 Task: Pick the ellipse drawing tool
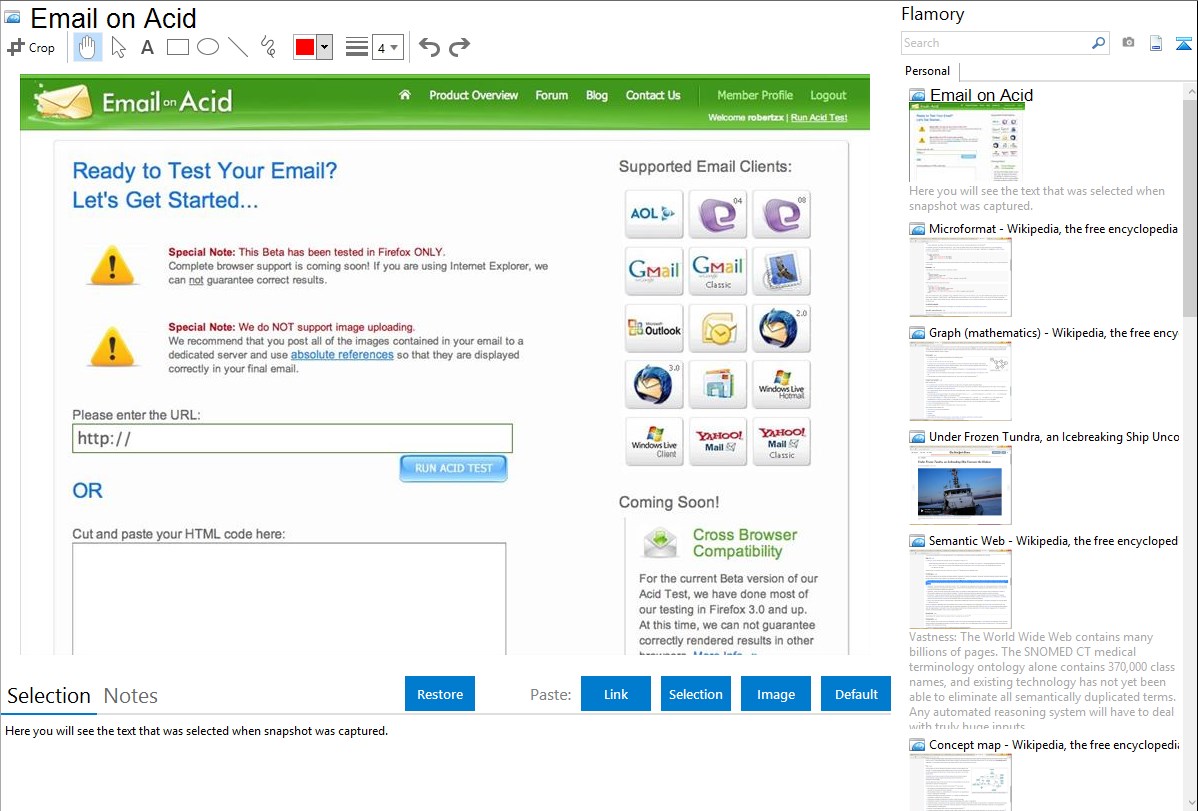208,47
